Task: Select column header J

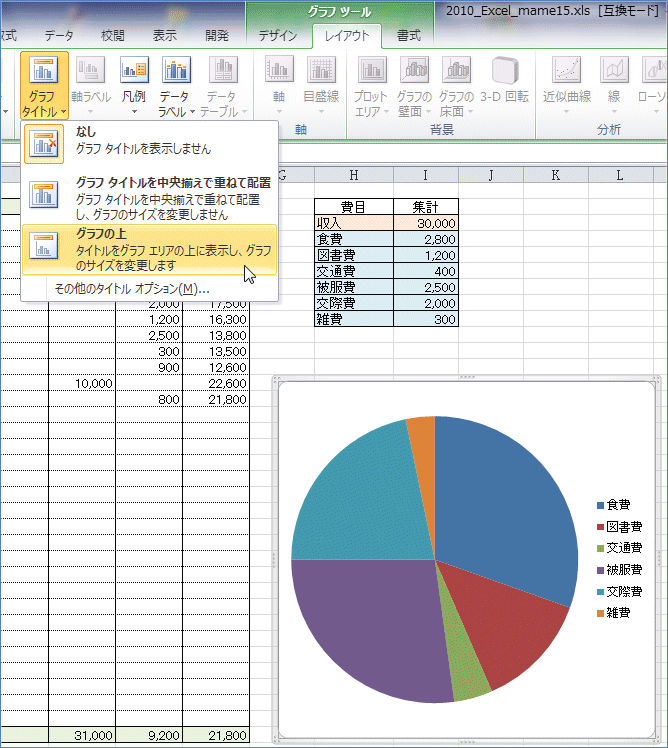Action: [x=491, y=175]
